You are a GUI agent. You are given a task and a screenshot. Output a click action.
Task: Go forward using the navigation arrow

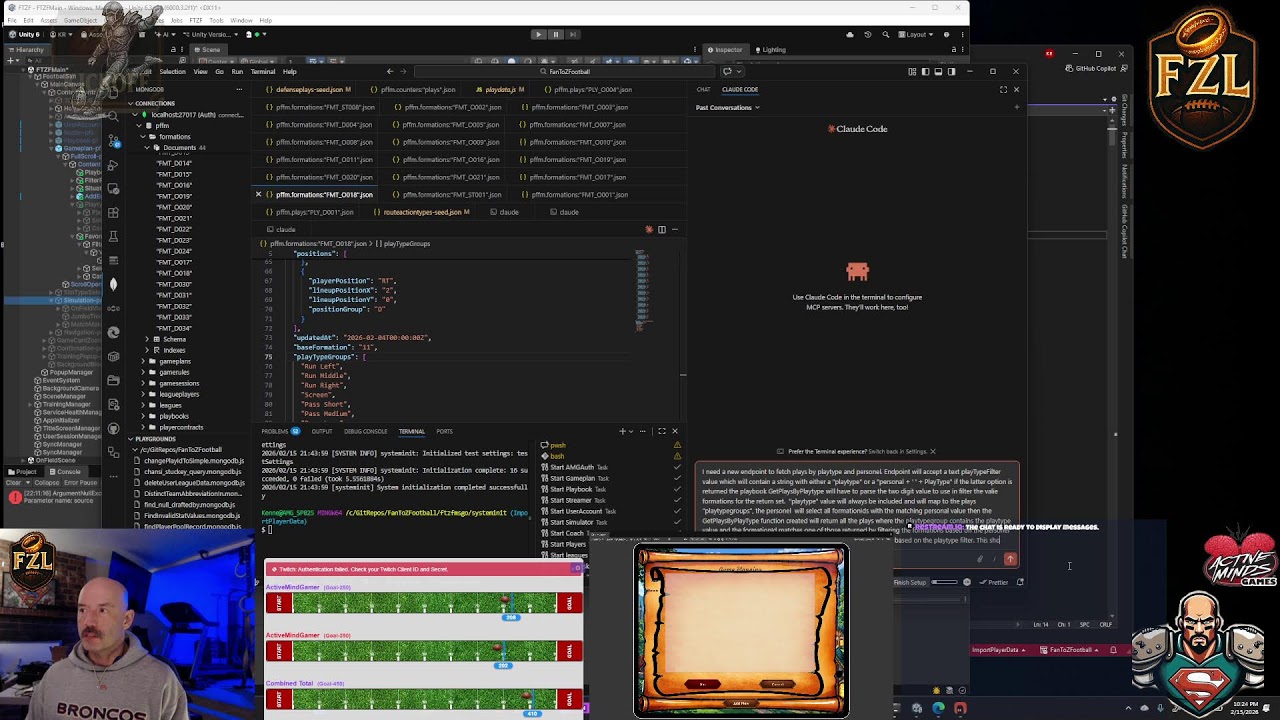pos(404,71)
